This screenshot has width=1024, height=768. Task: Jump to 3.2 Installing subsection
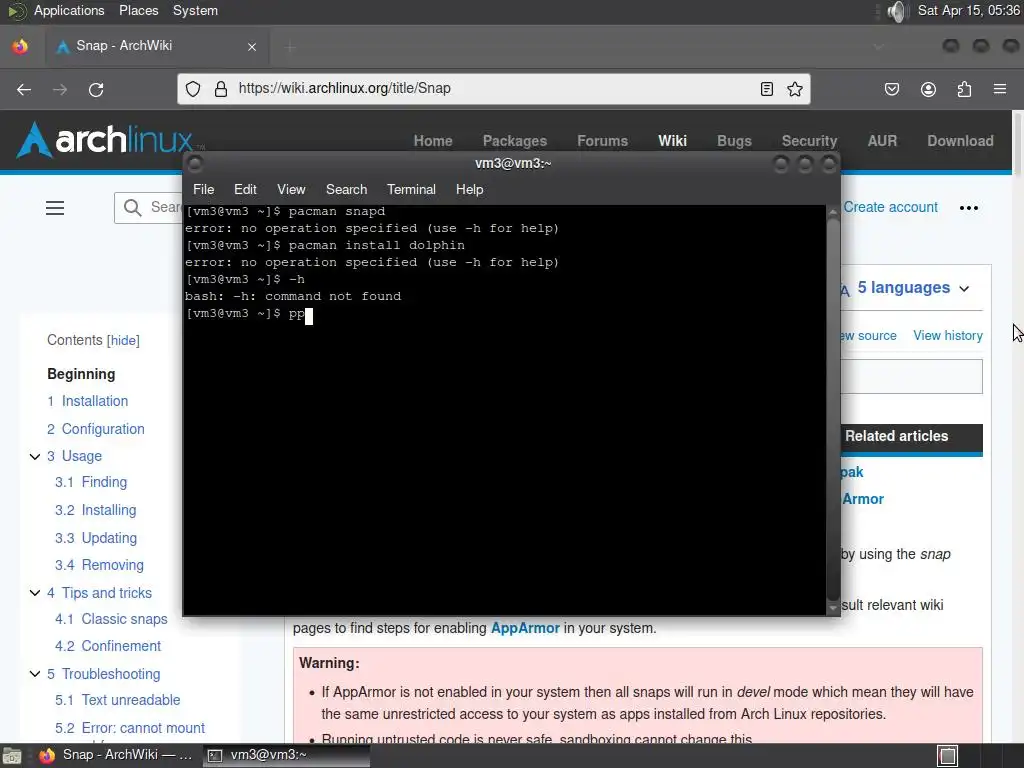coord(95,510)
